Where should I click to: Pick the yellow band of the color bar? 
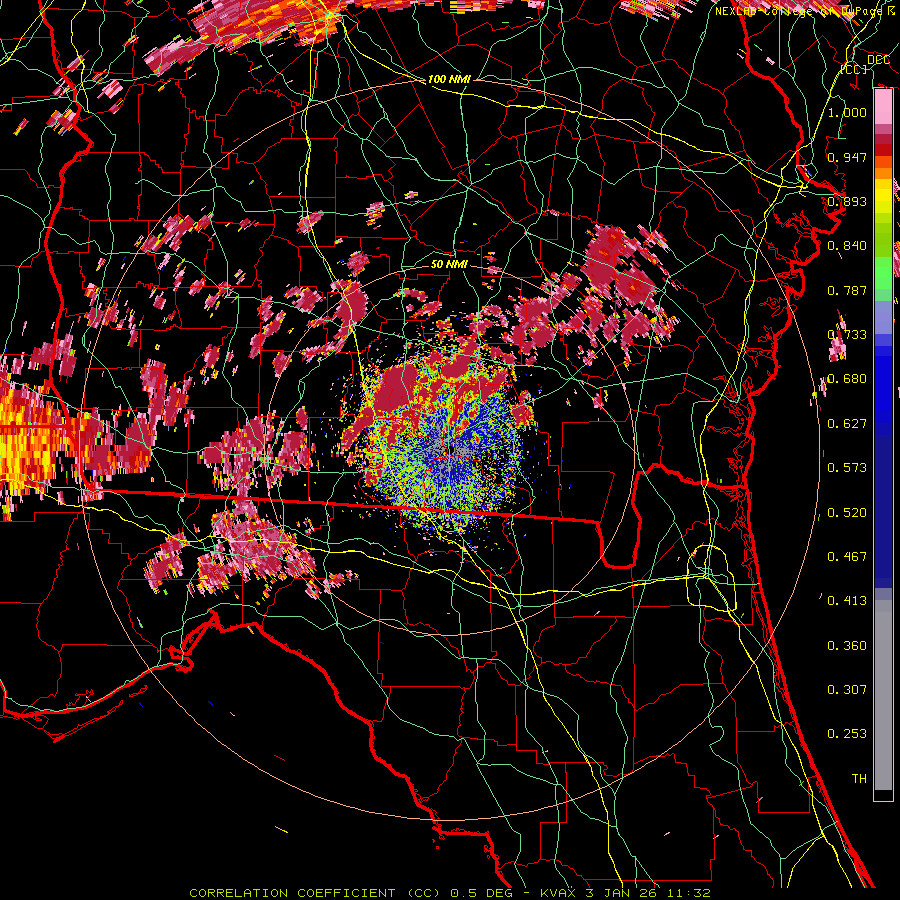883,196
